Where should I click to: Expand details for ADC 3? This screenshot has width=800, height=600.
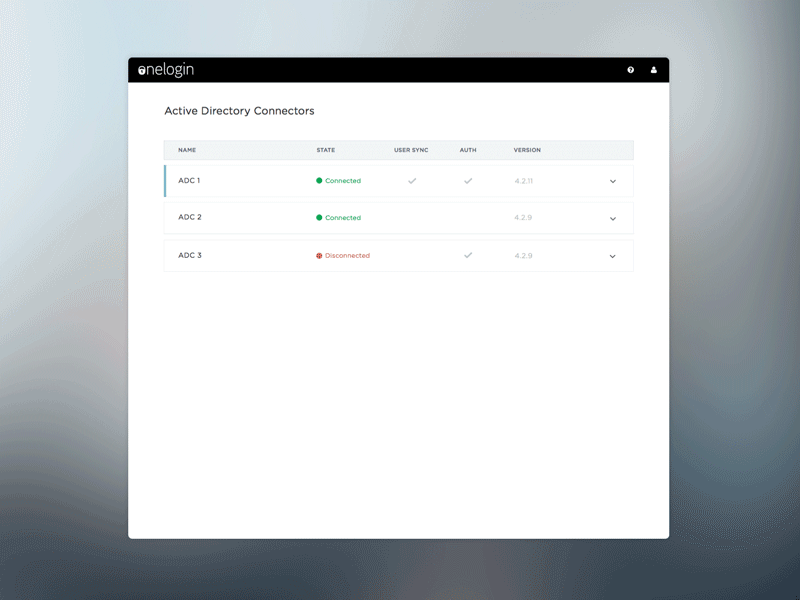(x=612, y=256)
